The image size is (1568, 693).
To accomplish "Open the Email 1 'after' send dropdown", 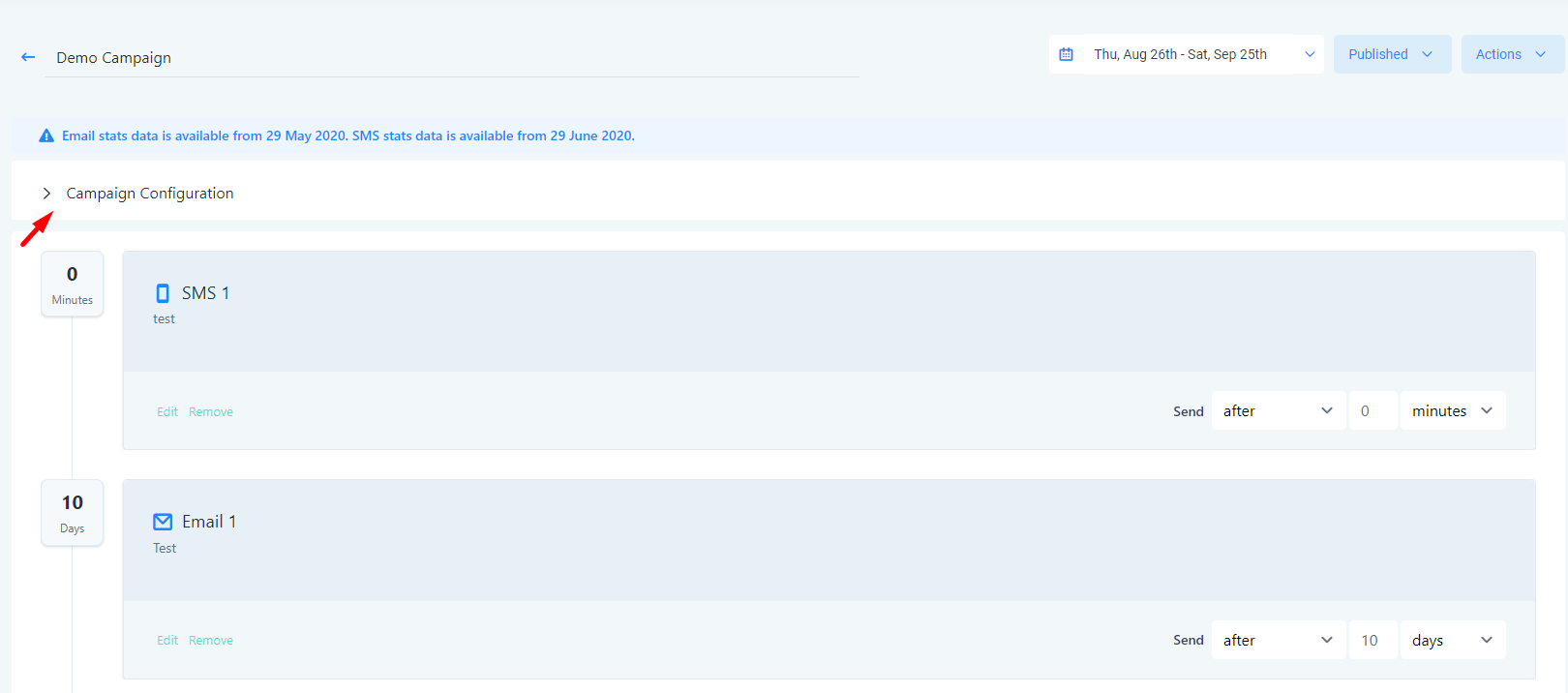I will click(1278, 640).
